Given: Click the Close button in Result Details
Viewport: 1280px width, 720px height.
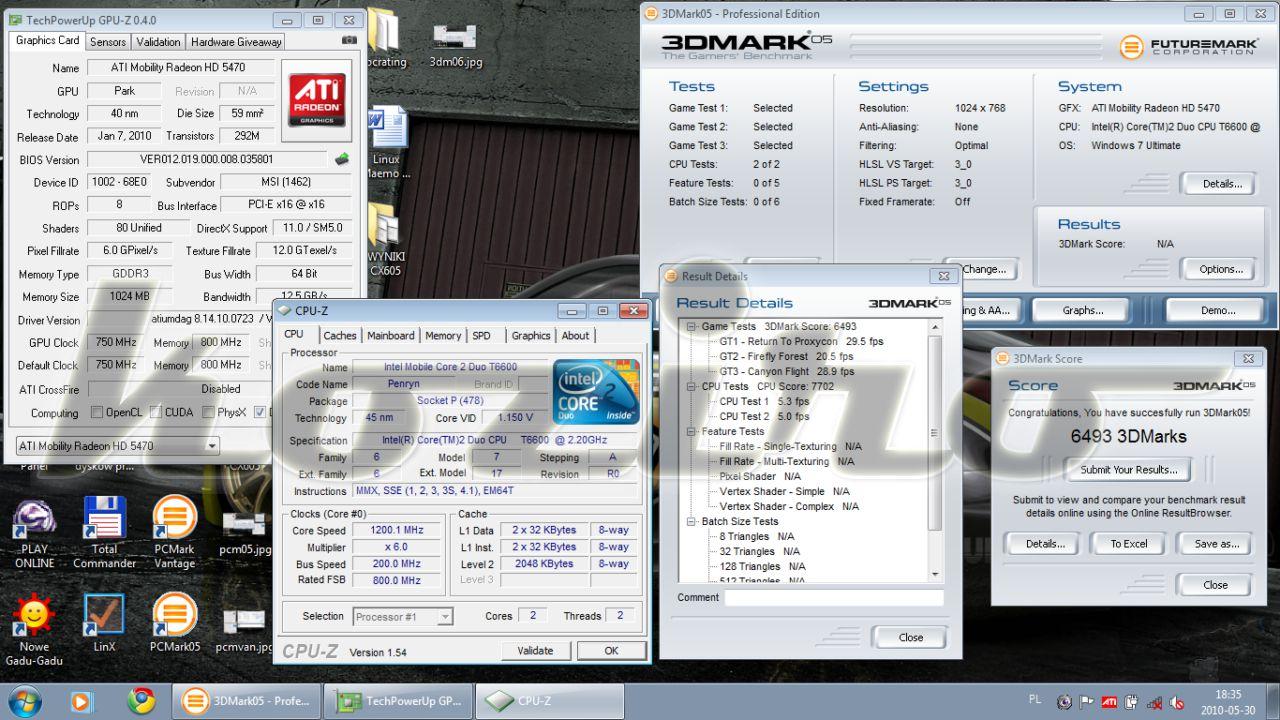Looking at the screenshot, I should tap(910, 637).
